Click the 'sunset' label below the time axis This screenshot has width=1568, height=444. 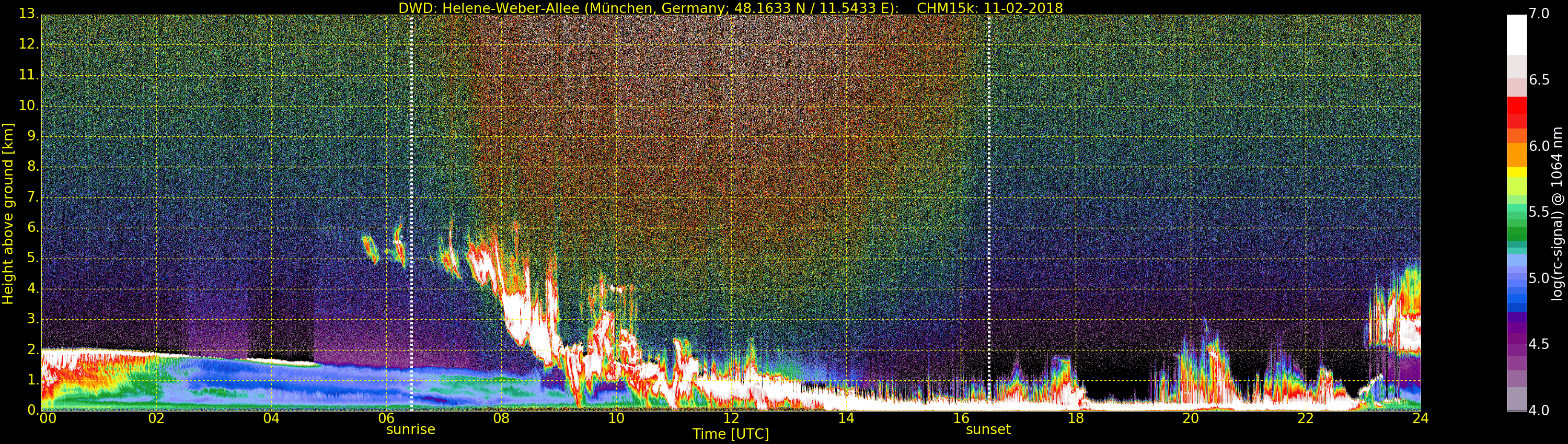coord(988,429)
